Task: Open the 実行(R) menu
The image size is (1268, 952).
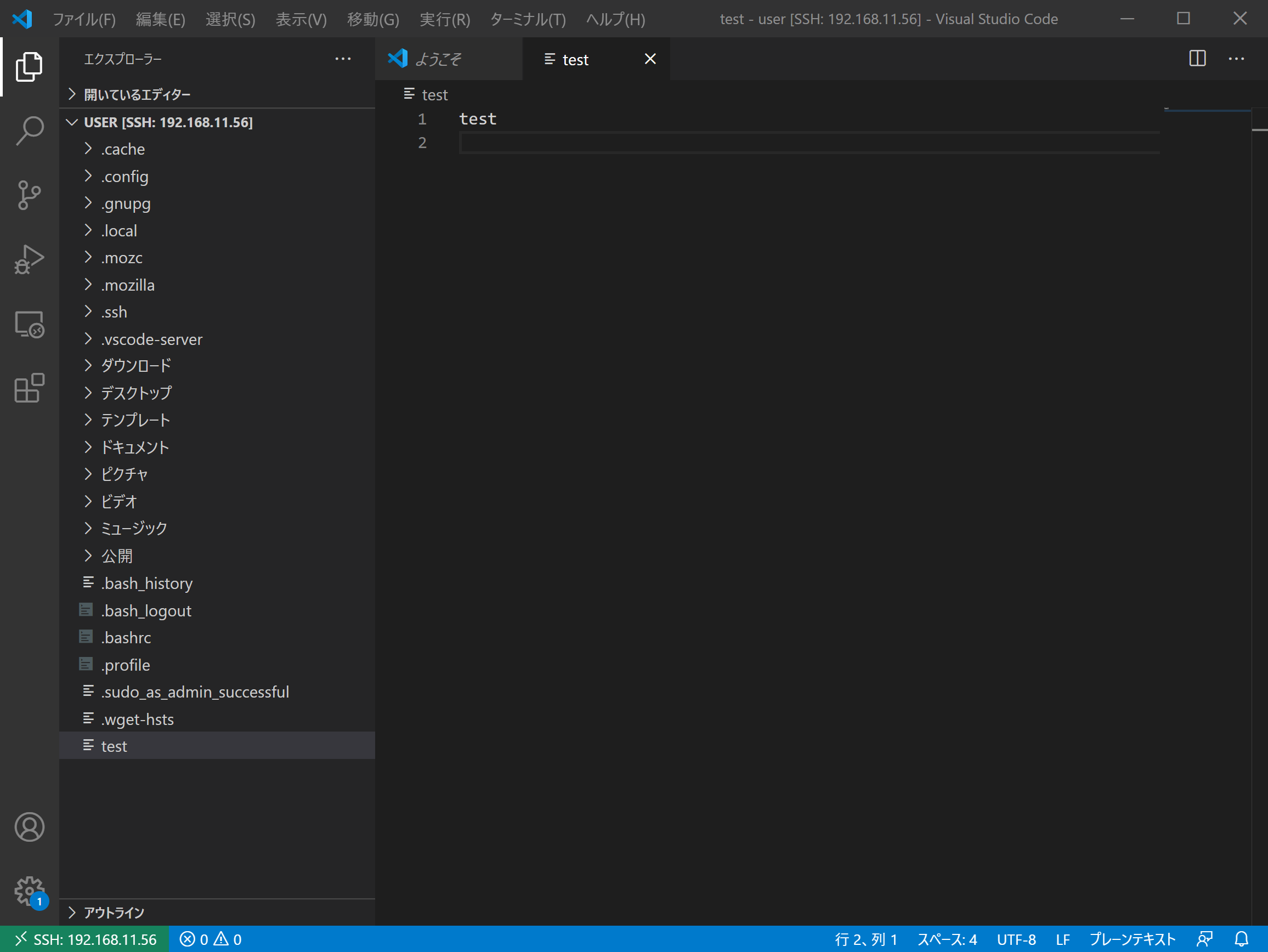Action: (x=445, y=20)
